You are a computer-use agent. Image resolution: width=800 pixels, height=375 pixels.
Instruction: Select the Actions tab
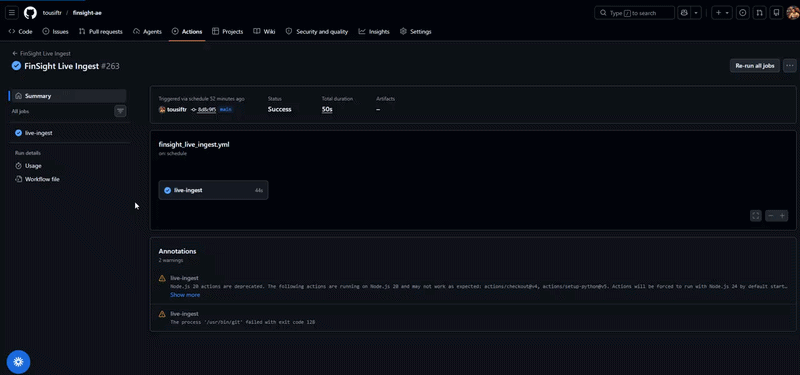pyautogui.click(x=187, y=32)
